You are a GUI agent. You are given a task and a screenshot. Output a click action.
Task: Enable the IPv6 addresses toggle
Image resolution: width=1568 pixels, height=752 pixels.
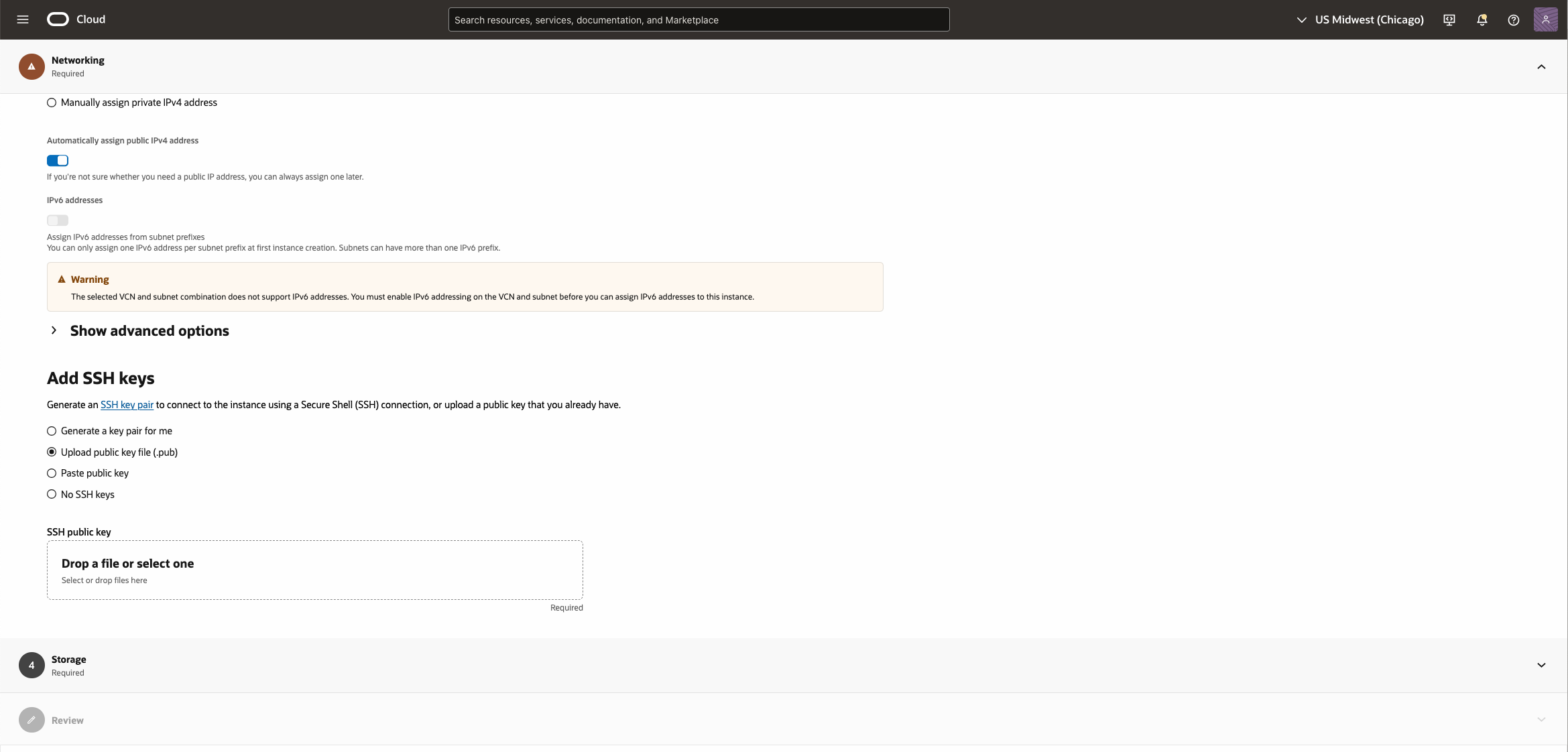(57, 220)
